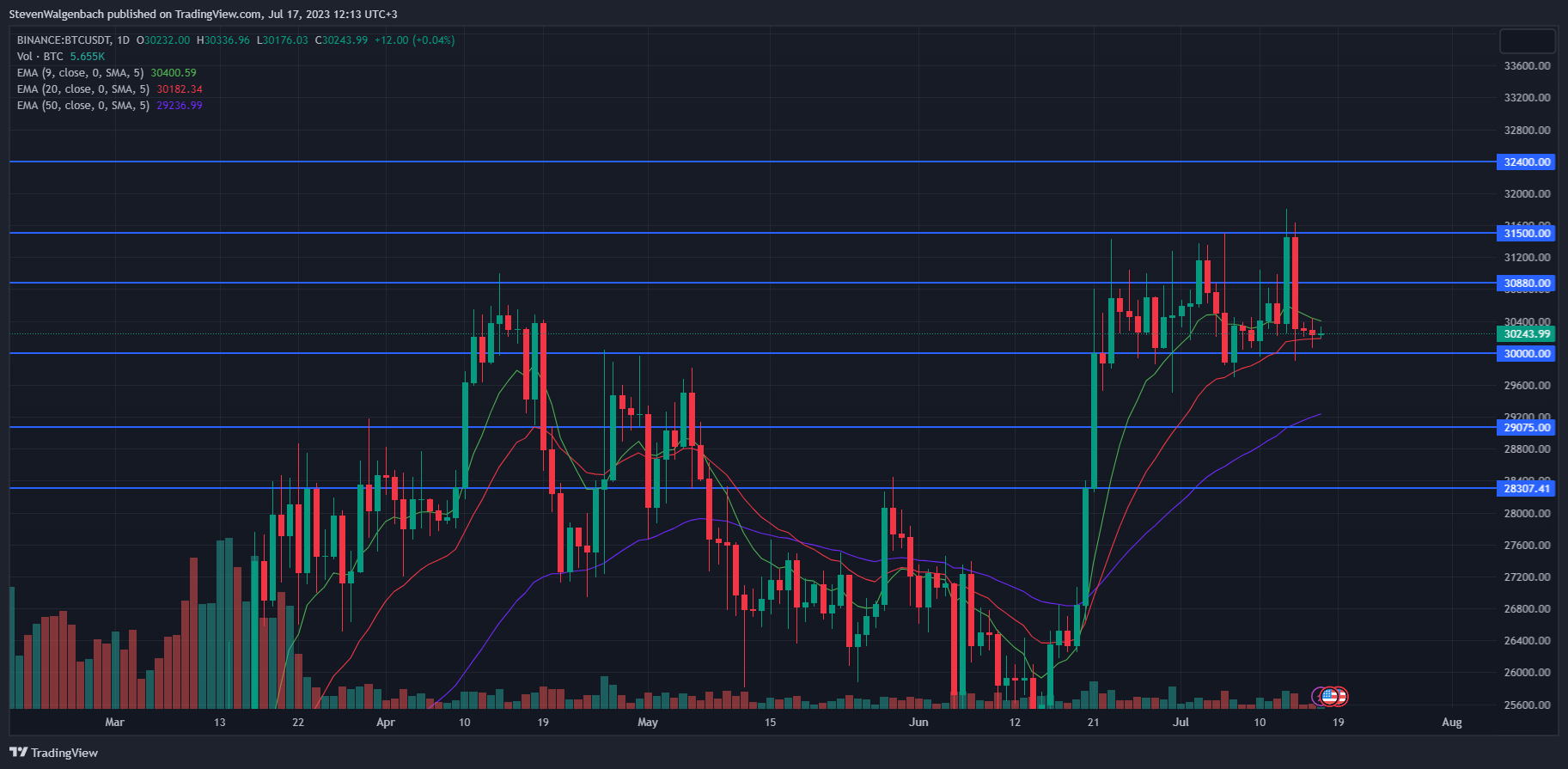Click the 32000.00 price axis tick
Screen dimensions: 1568x769
[x=1528, y=194]
